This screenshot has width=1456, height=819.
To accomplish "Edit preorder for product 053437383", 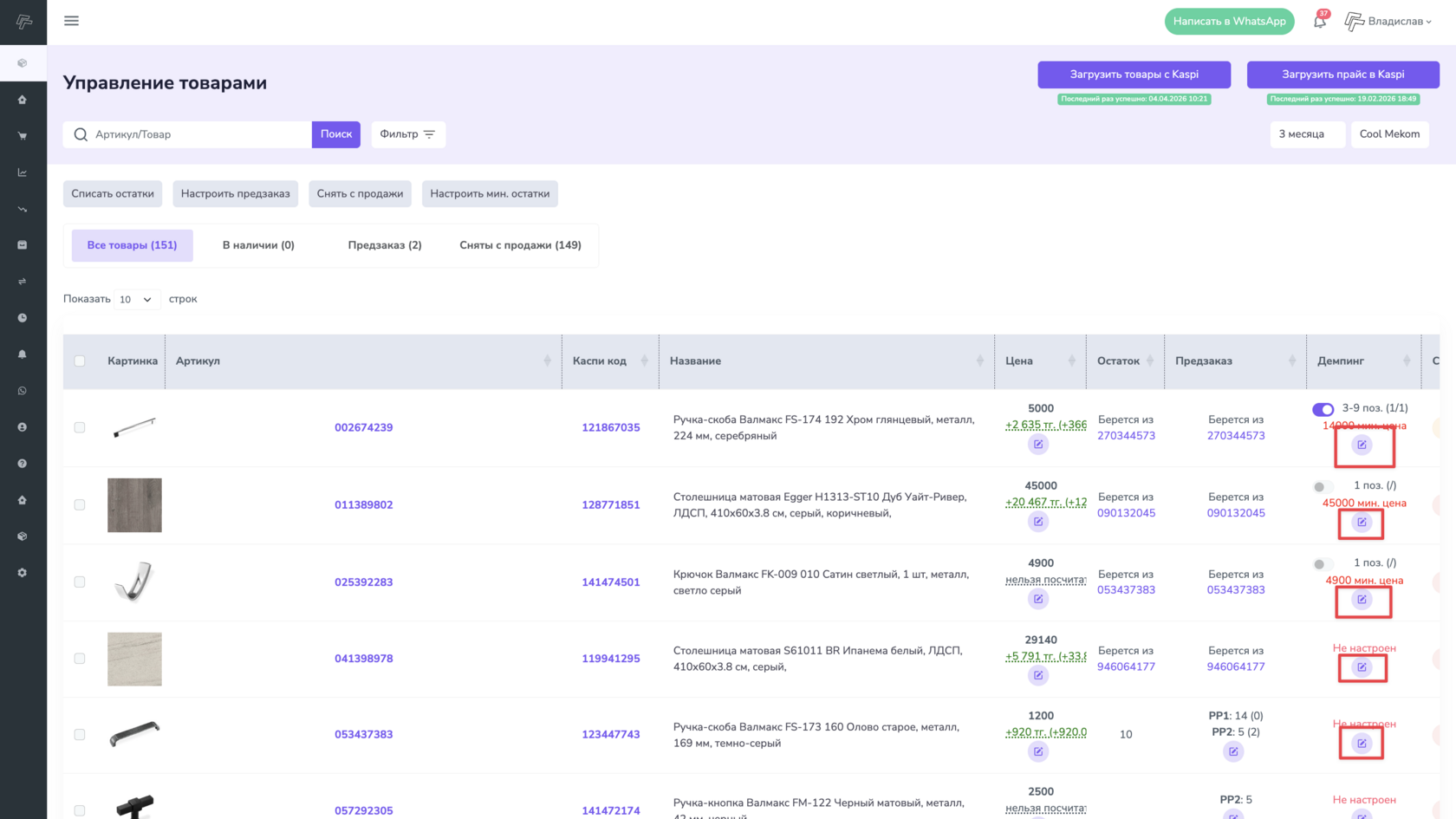I will point(1233,751).
